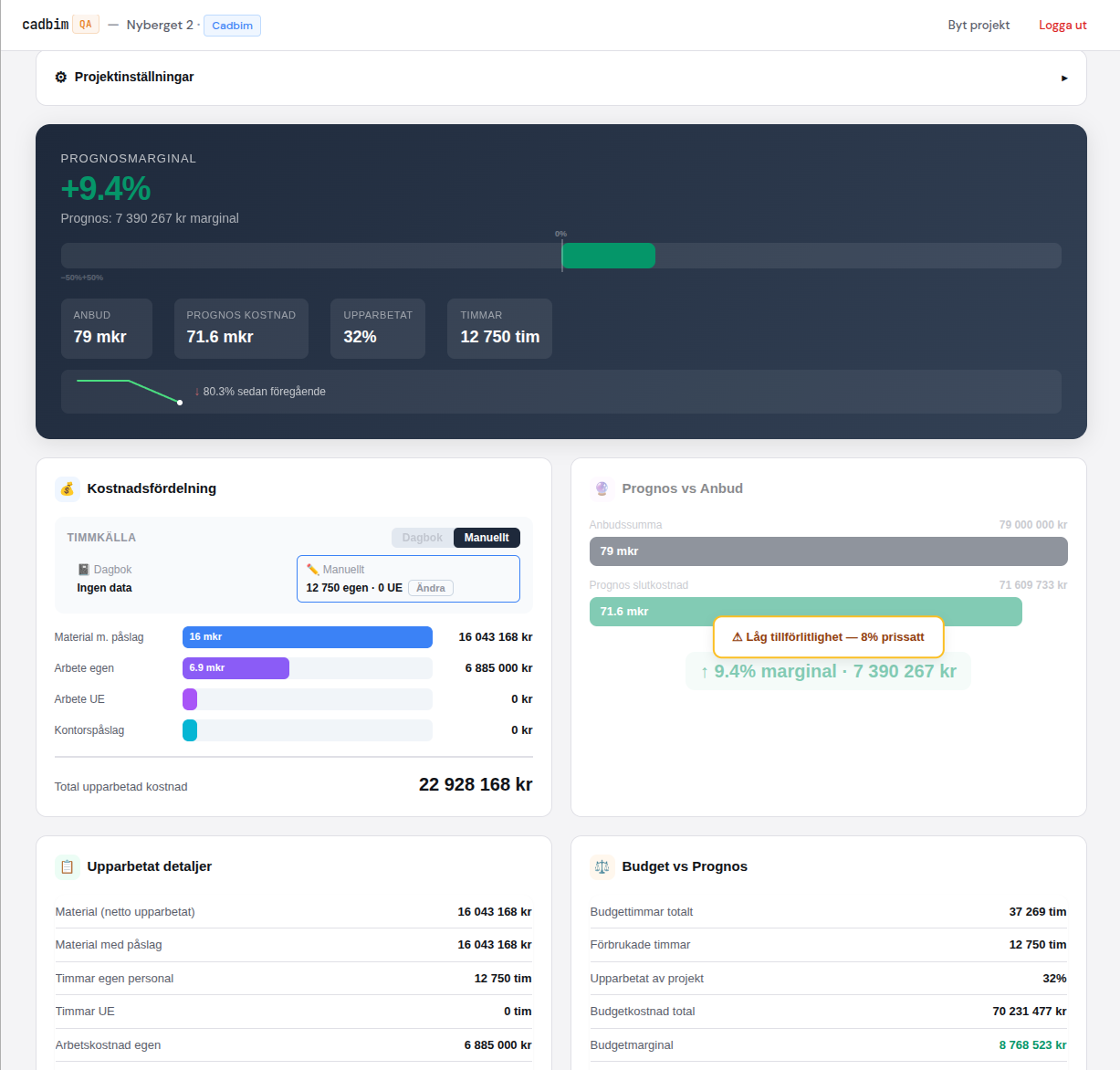
Task: Click the gear icon beside Projektinställningar
Action: click(61, 78)
